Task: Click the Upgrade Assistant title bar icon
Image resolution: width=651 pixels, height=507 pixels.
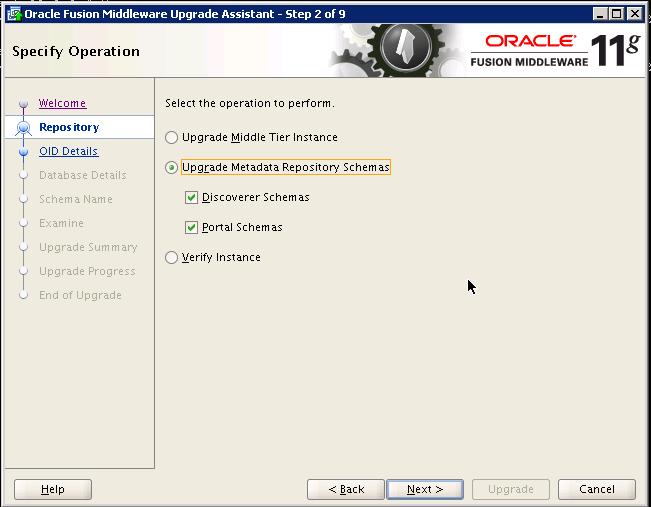Action: coord(14,14)
